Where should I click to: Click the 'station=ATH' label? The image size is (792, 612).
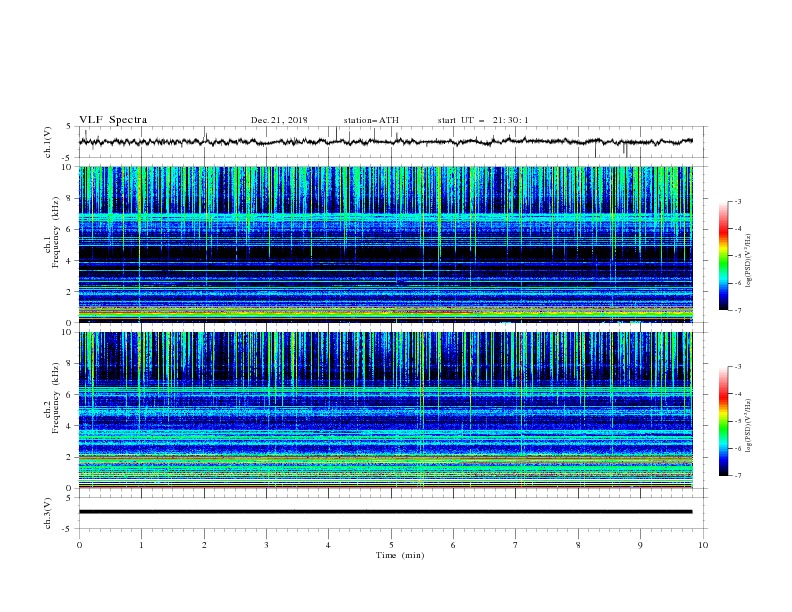[x=371, y=120]
